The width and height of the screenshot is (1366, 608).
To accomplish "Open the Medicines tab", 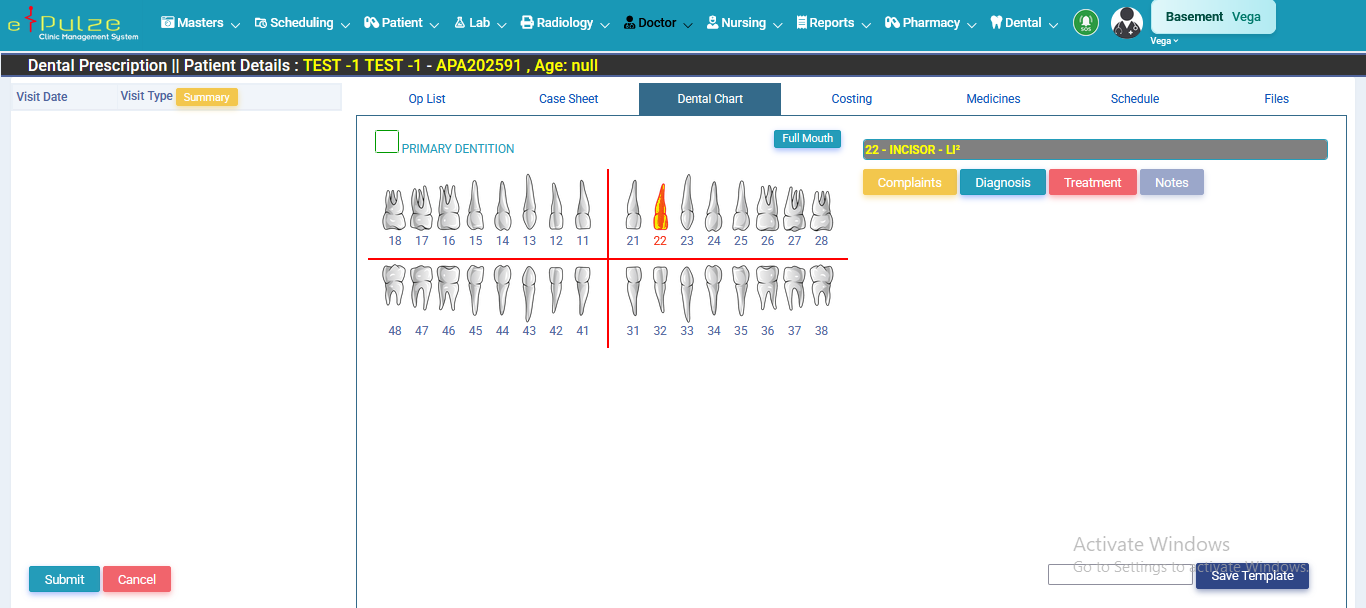I will 993,99.
